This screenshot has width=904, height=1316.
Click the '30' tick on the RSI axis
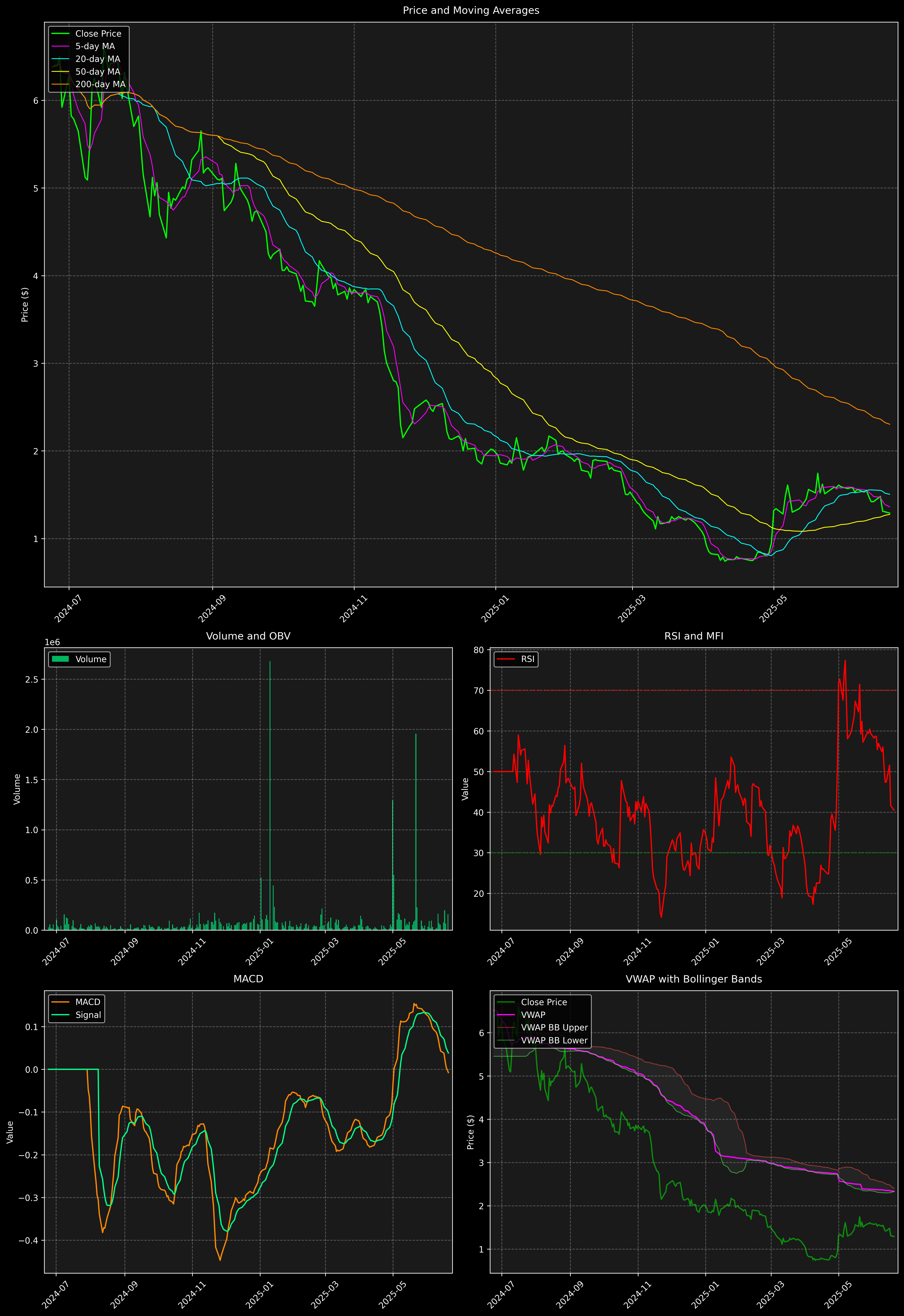479,853
